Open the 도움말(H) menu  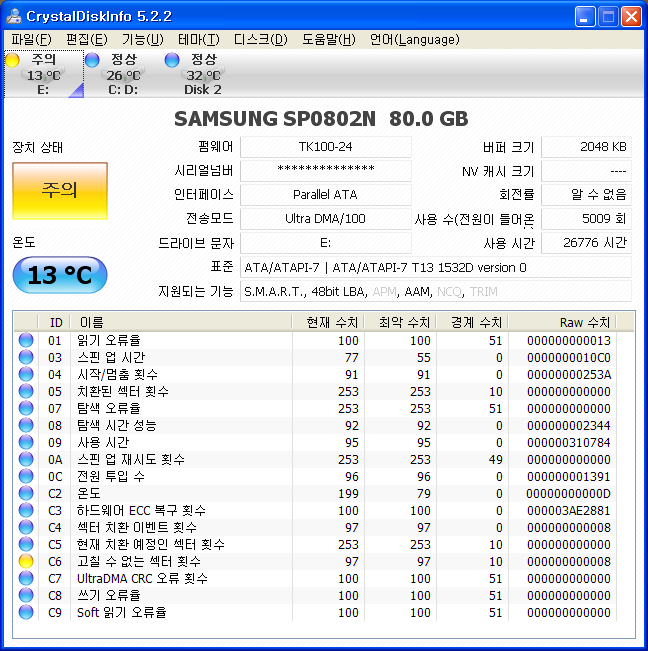tap(328, 39)
